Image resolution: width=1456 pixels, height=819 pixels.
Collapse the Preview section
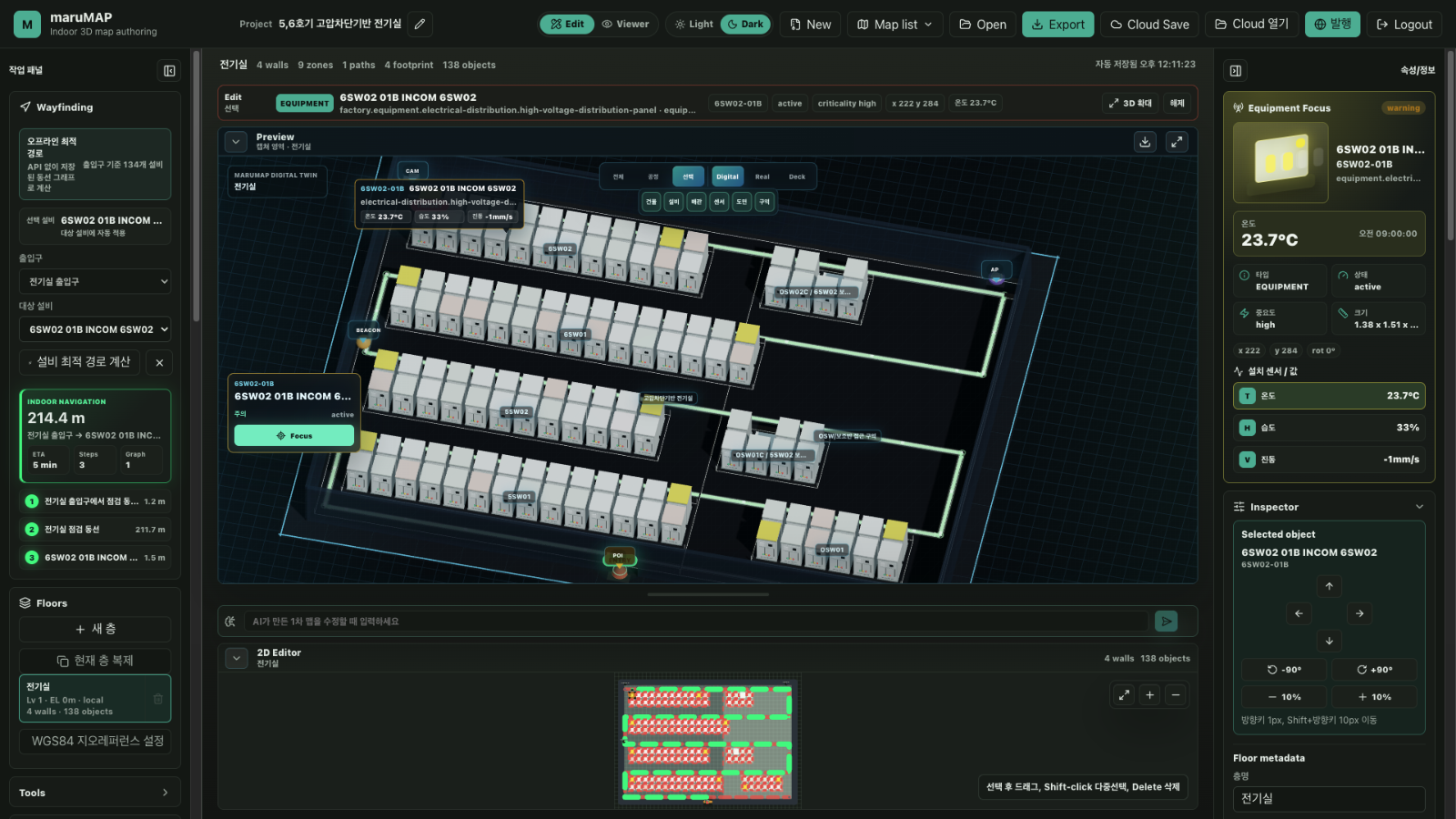pyautogui.click(x=236, y=142)
